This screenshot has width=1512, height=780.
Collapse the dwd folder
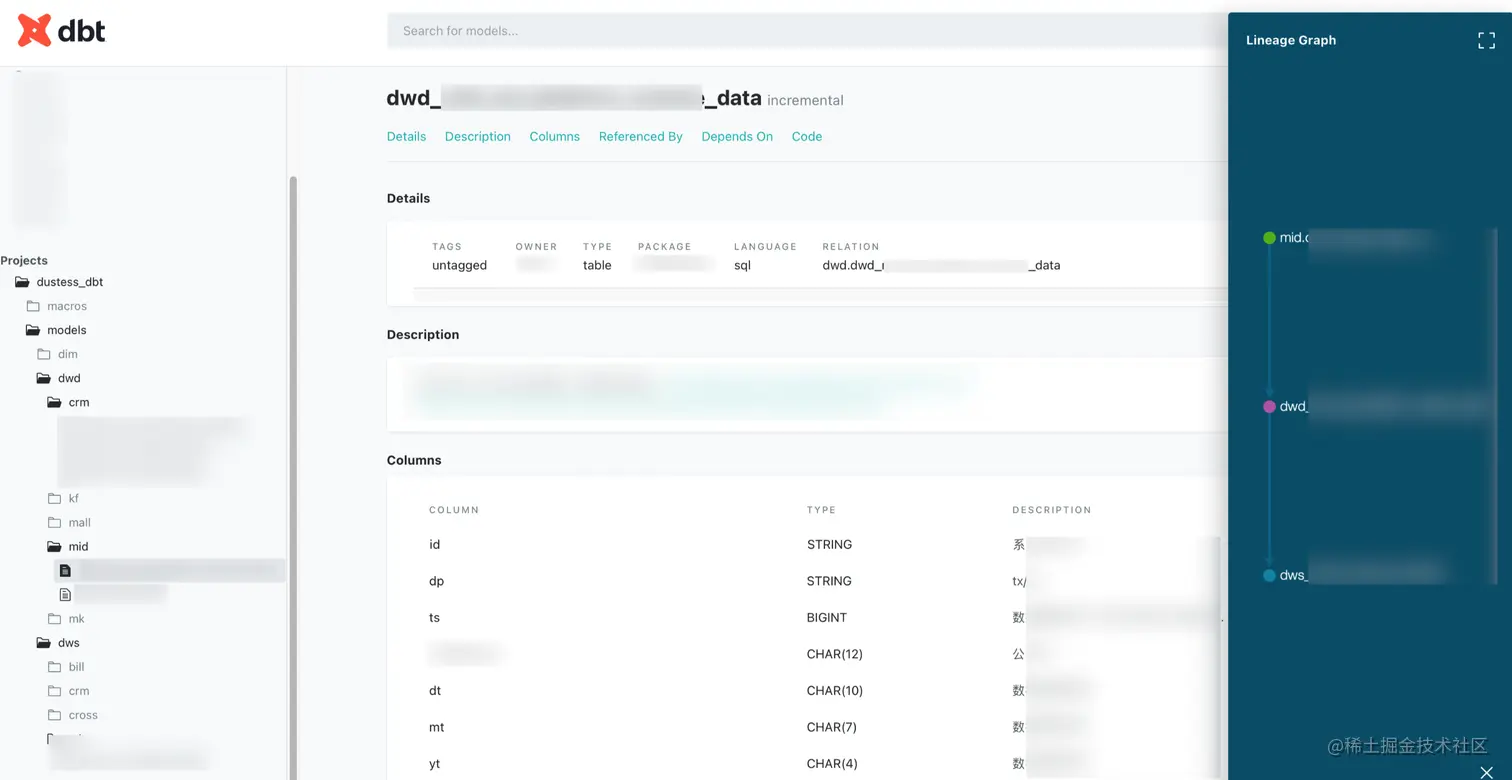click(x=58, y=378)
